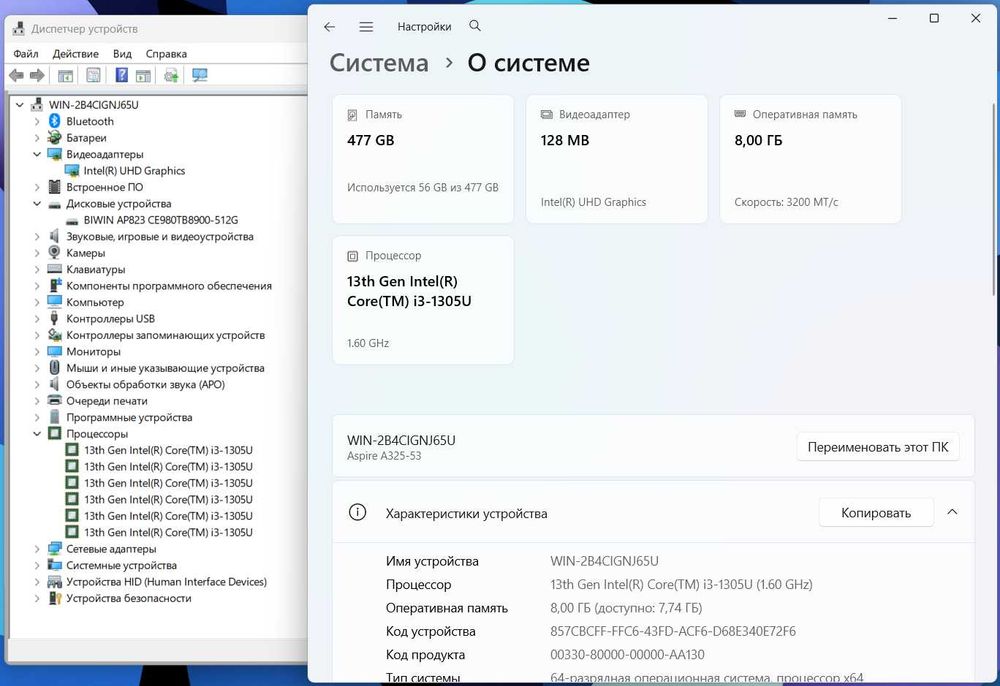
Task: Click the Мониторы icon in tree
Action: pos(55,351)
